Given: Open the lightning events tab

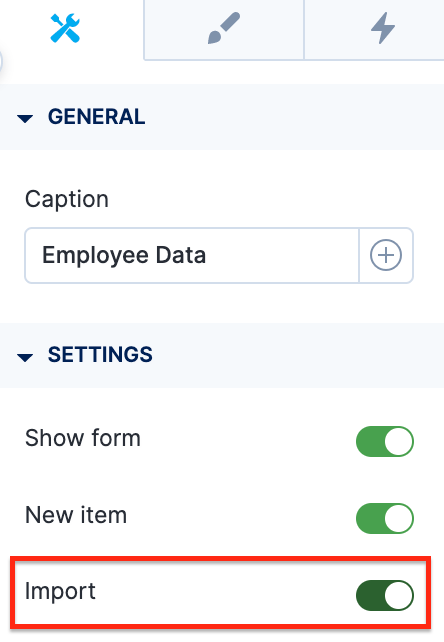Looking at the screenshot, I should 374,29.
